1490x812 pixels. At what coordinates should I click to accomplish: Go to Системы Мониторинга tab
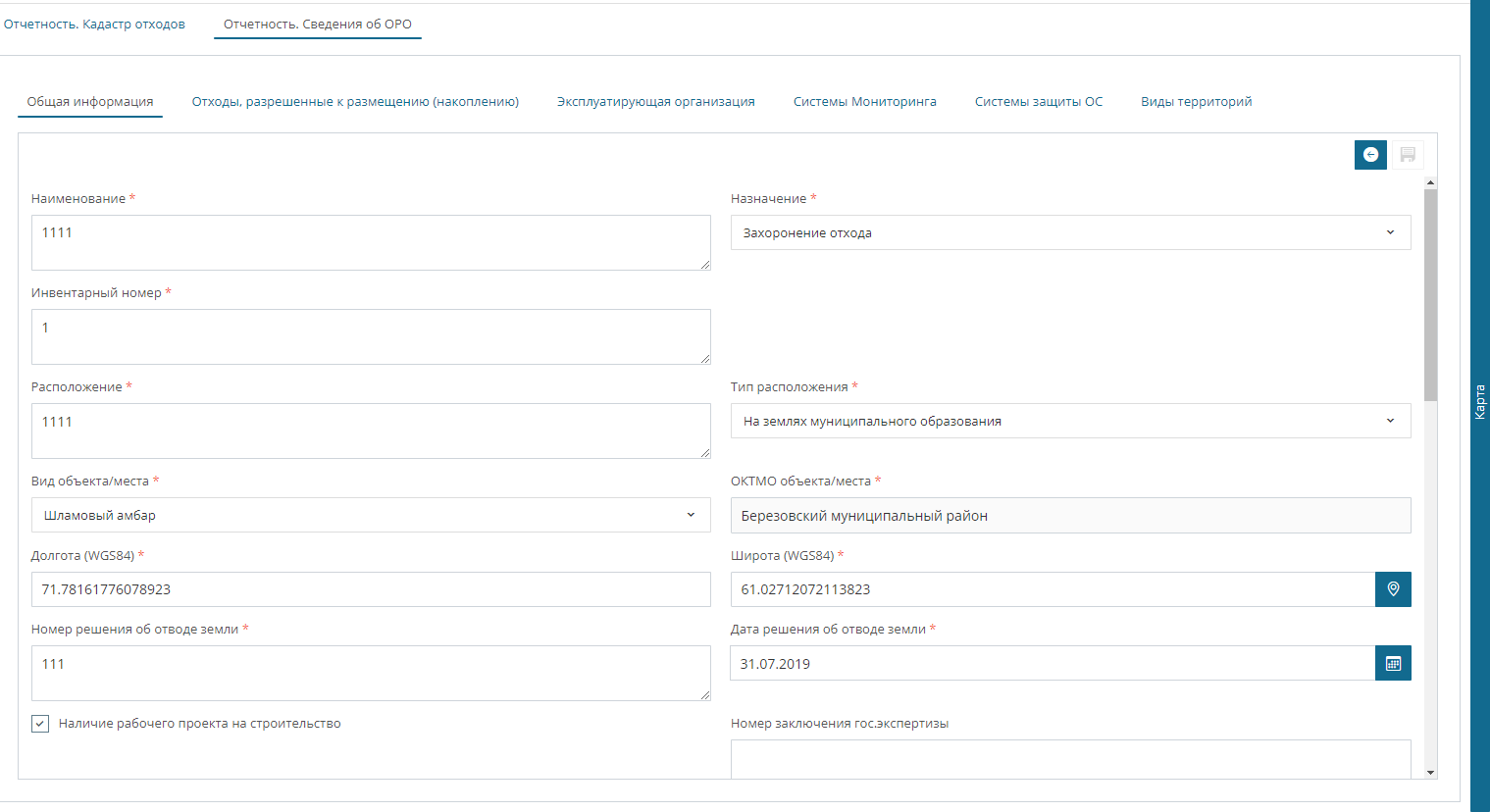864,102
